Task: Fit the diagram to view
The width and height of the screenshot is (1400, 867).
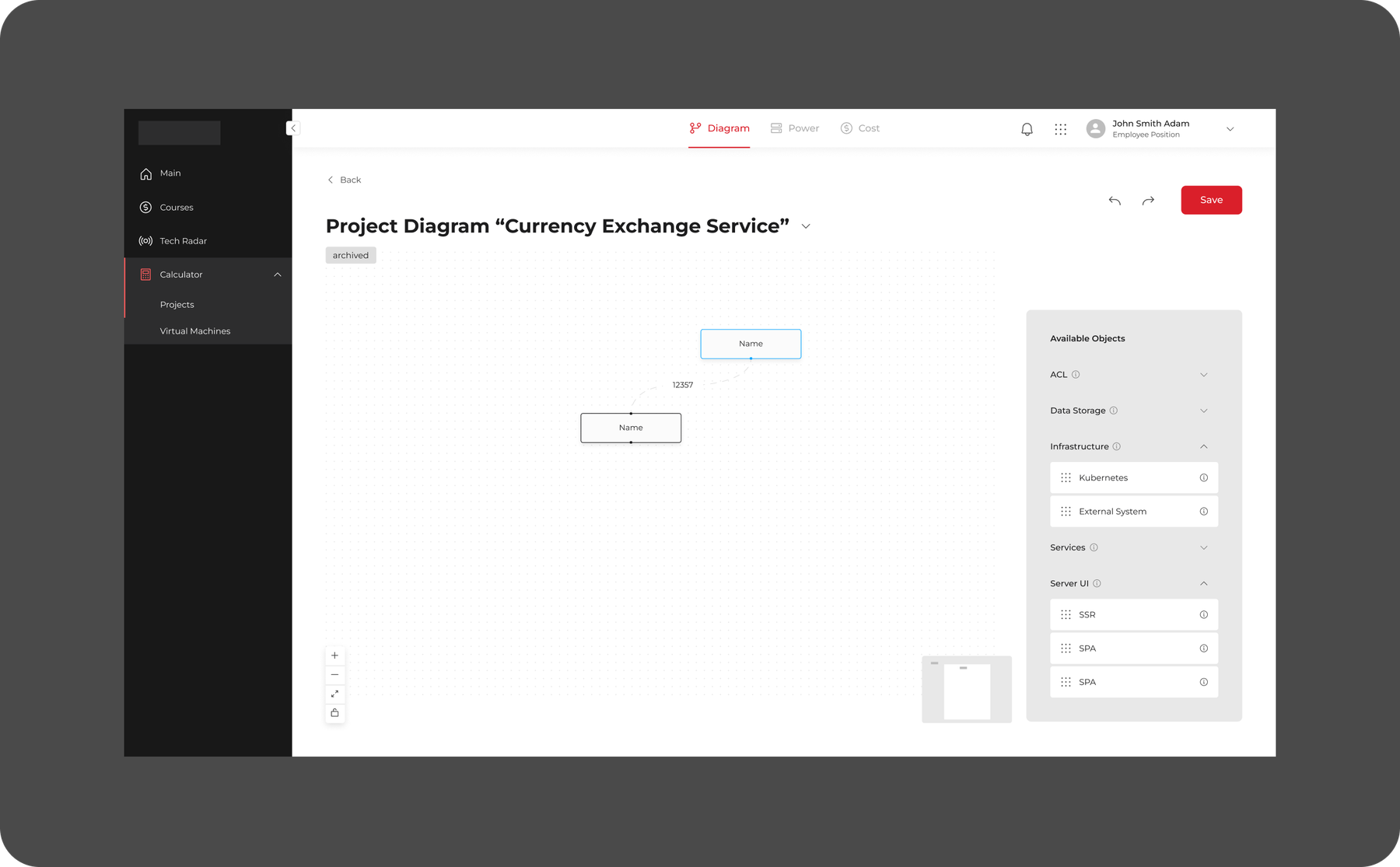Action: (335, 694)
